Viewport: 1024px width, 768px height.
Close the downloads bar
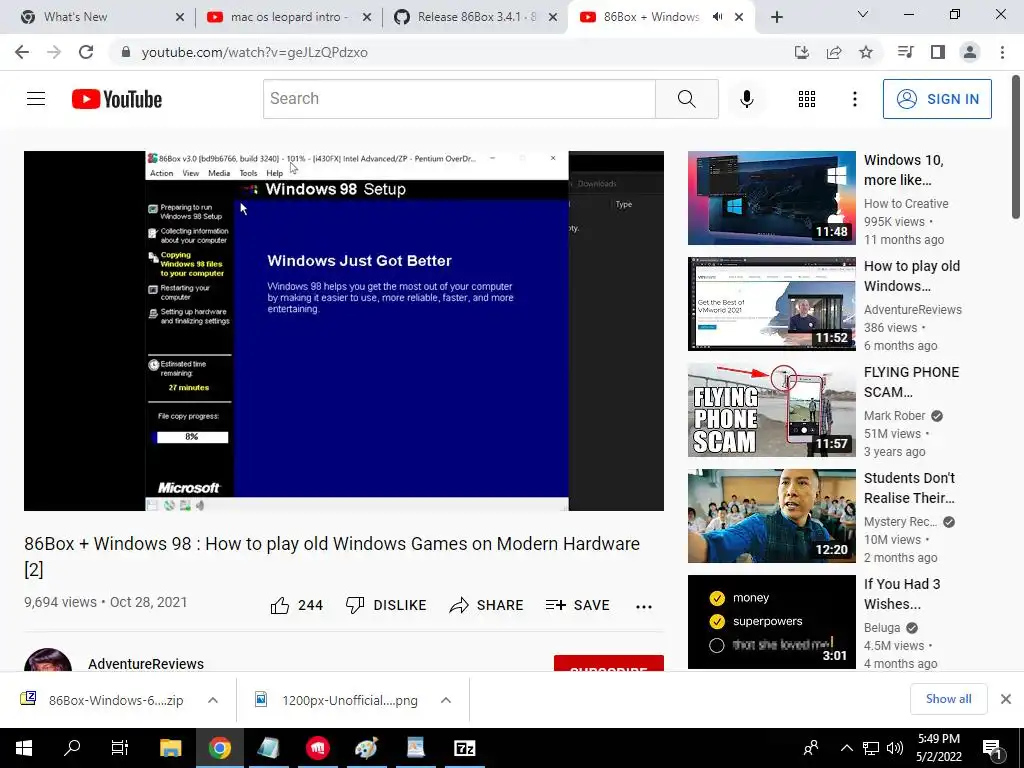[1006, 699]
